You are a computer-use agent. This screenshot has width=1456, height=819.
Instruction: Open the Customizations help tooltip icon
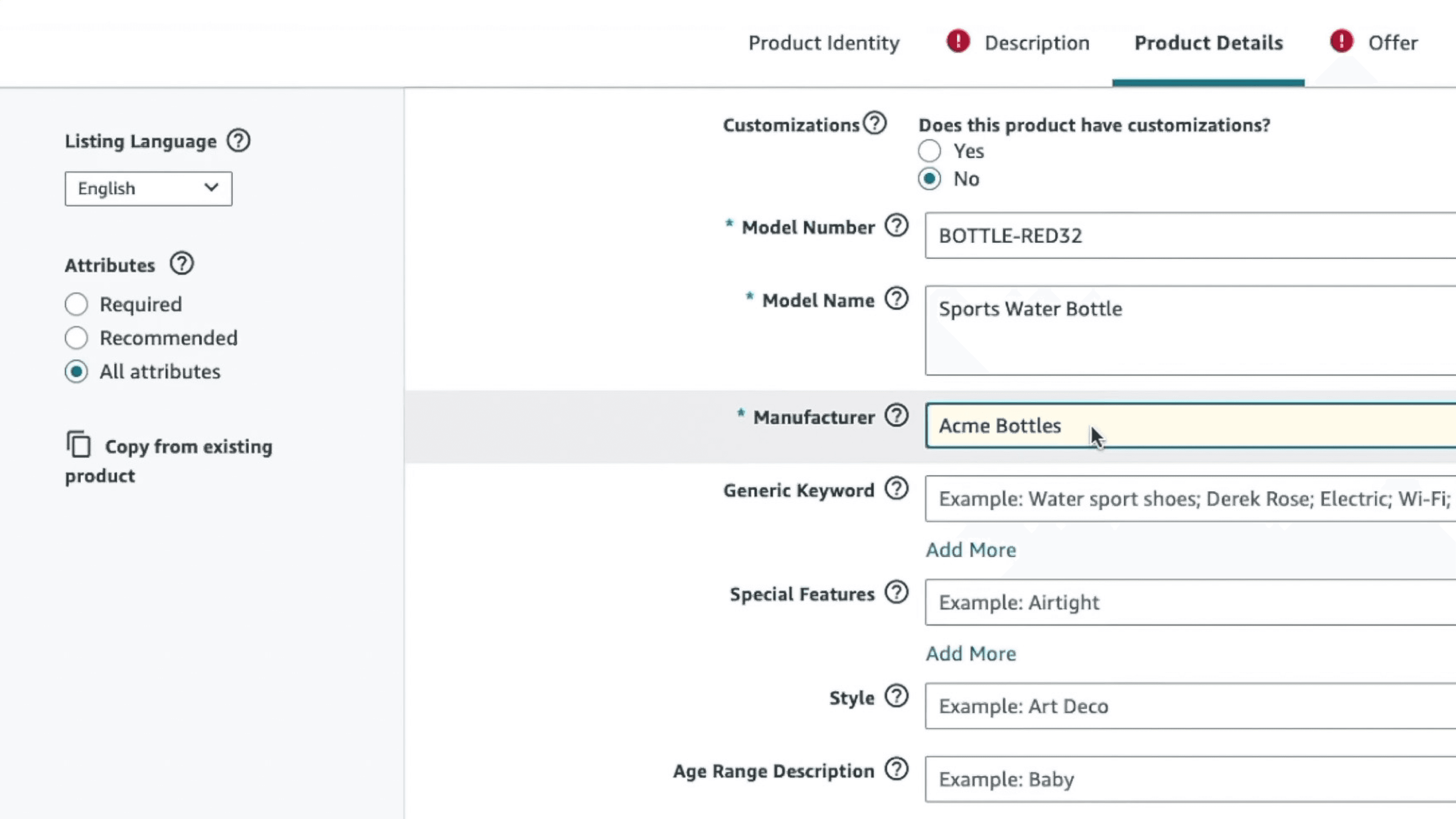click(x=874, y=123)
